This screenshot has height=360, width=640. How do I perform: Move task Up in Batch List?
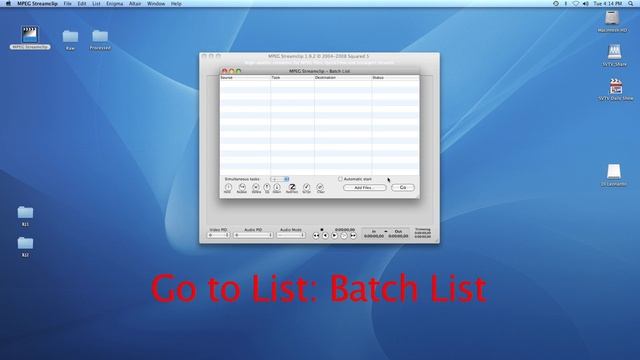coord(267,188)
